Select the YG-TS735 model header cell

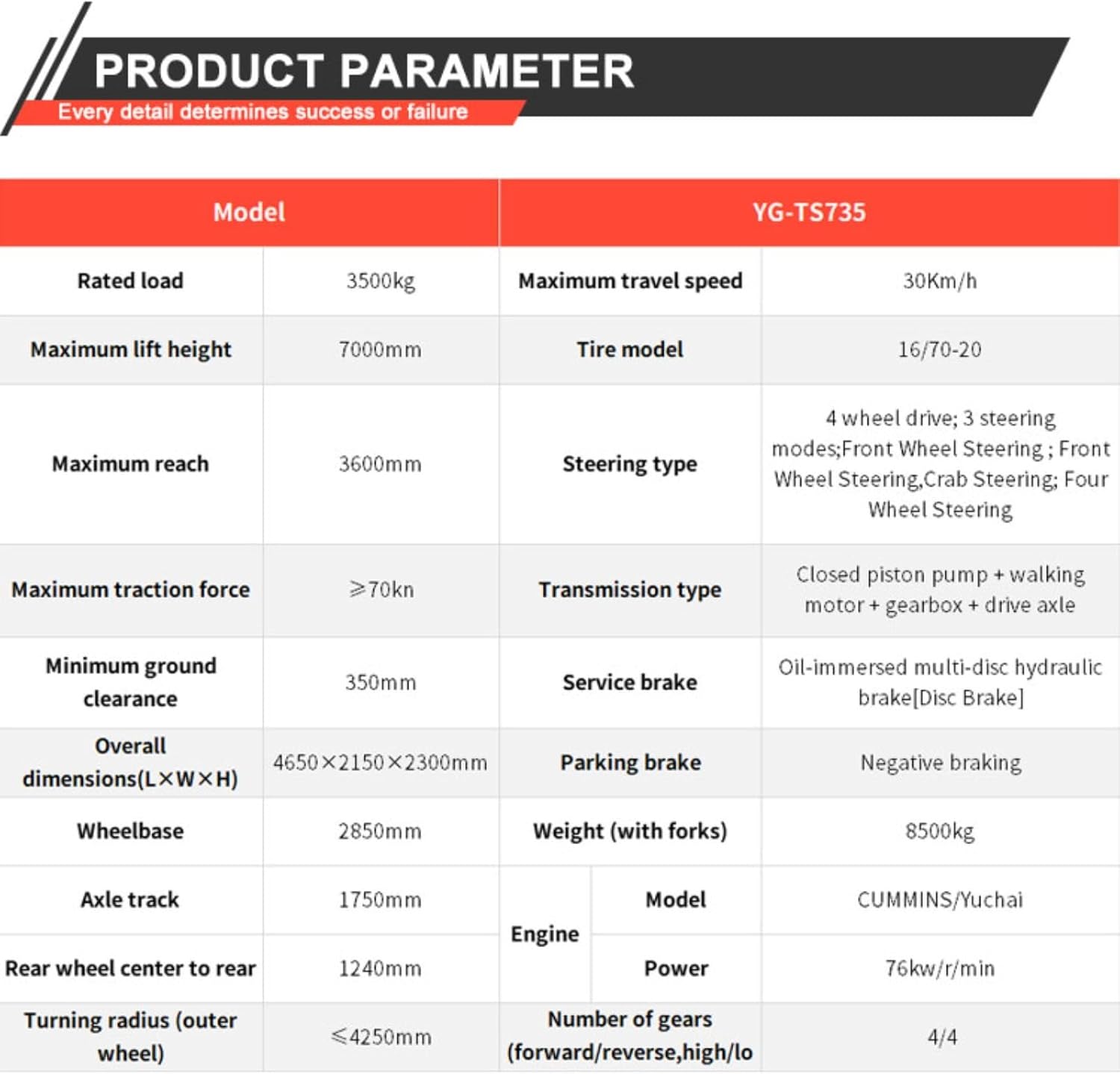tap(809, 213)
